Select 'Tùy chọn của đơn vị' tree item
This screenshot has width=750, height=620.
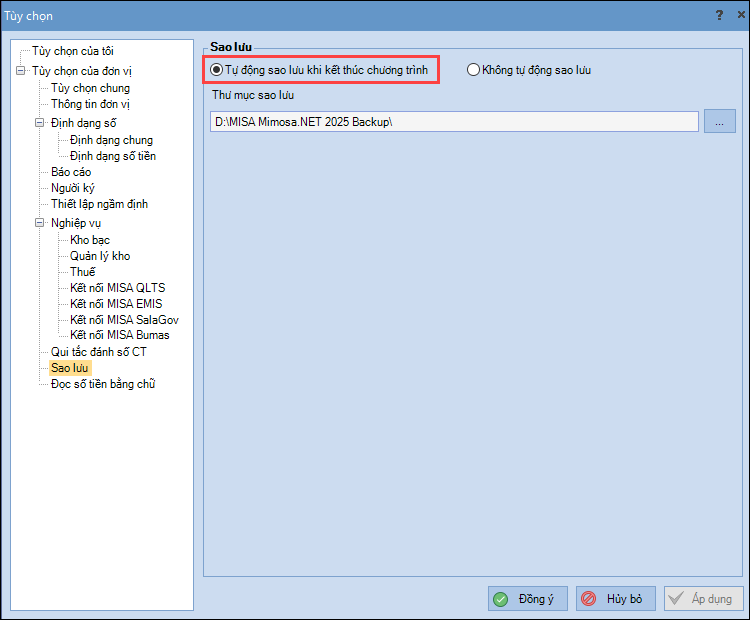82,71
